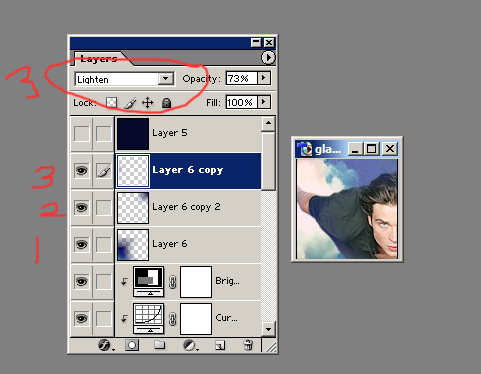
Task: Minimize the gla... document window
Action: pos(355,149)
